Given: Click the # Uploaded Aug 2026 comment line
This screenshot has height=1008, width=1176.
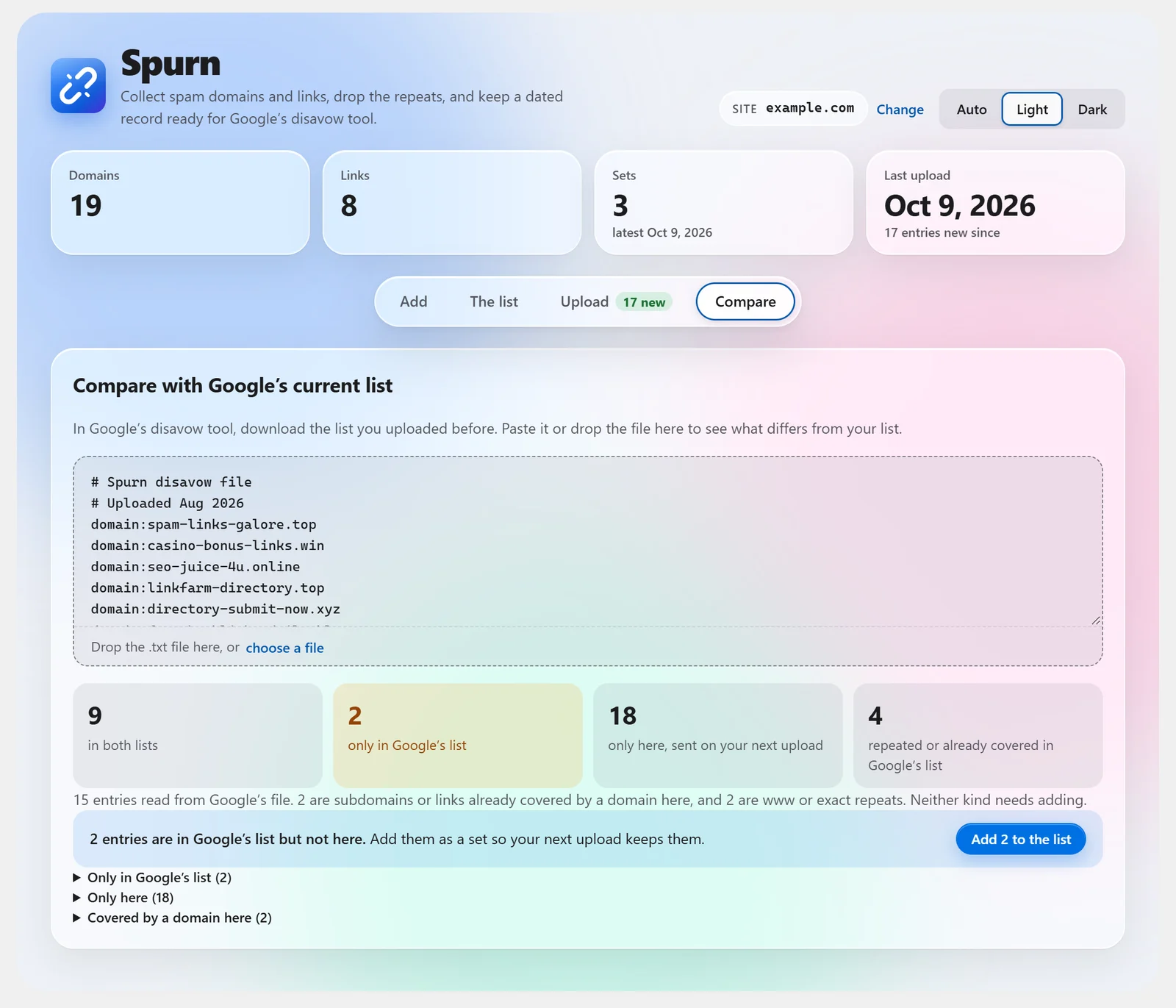Looking at the screenshot, I should 168,504.
